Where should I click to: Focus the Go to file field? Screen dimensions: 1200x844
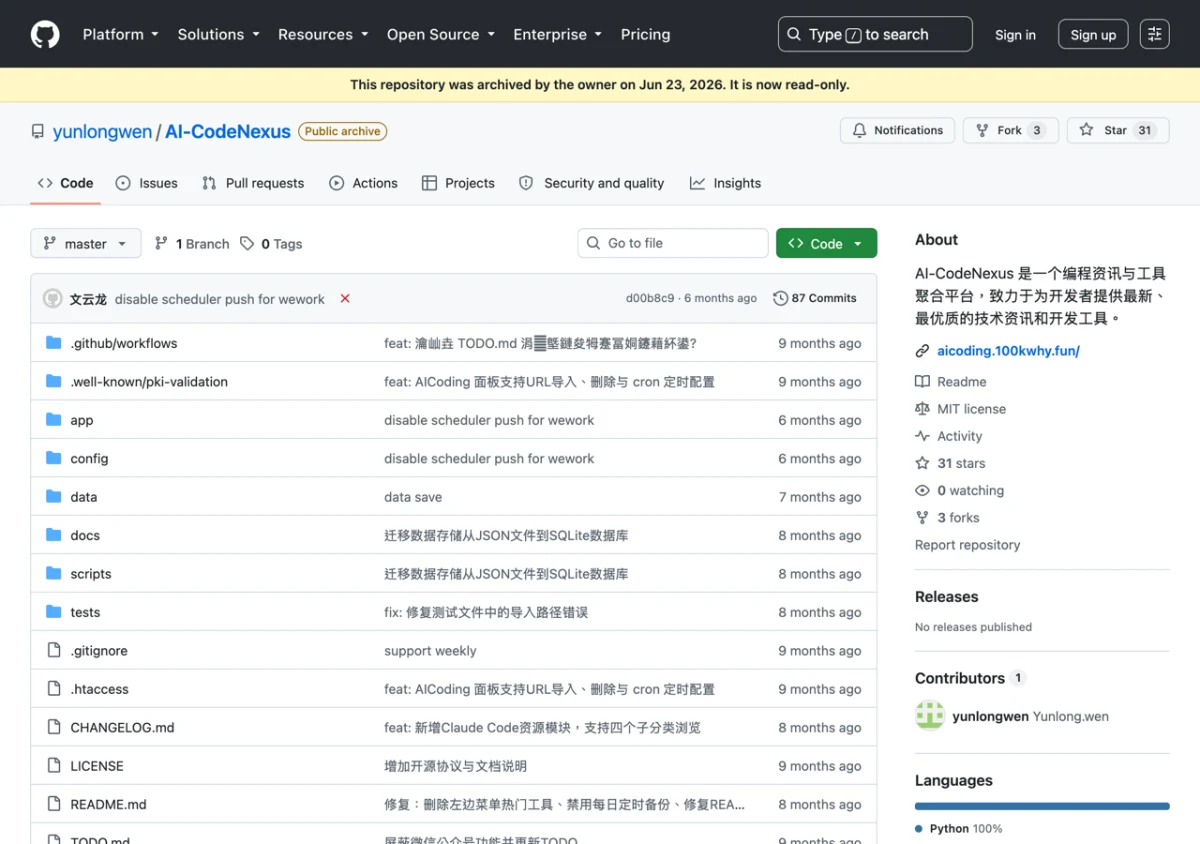click(673, 243)
